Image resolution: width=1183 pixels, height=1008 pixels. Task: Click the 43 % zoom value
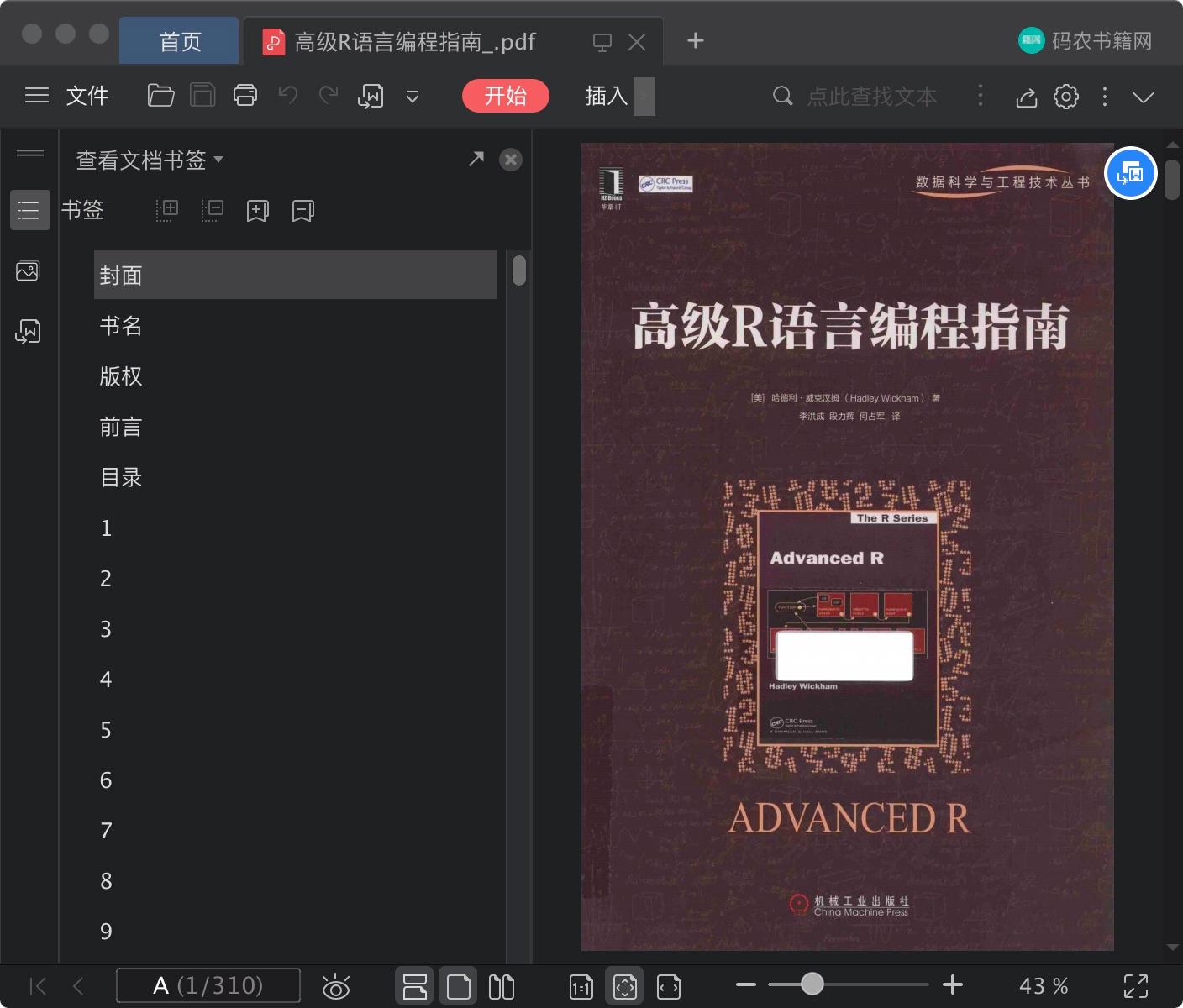(x=1044, y=985)
